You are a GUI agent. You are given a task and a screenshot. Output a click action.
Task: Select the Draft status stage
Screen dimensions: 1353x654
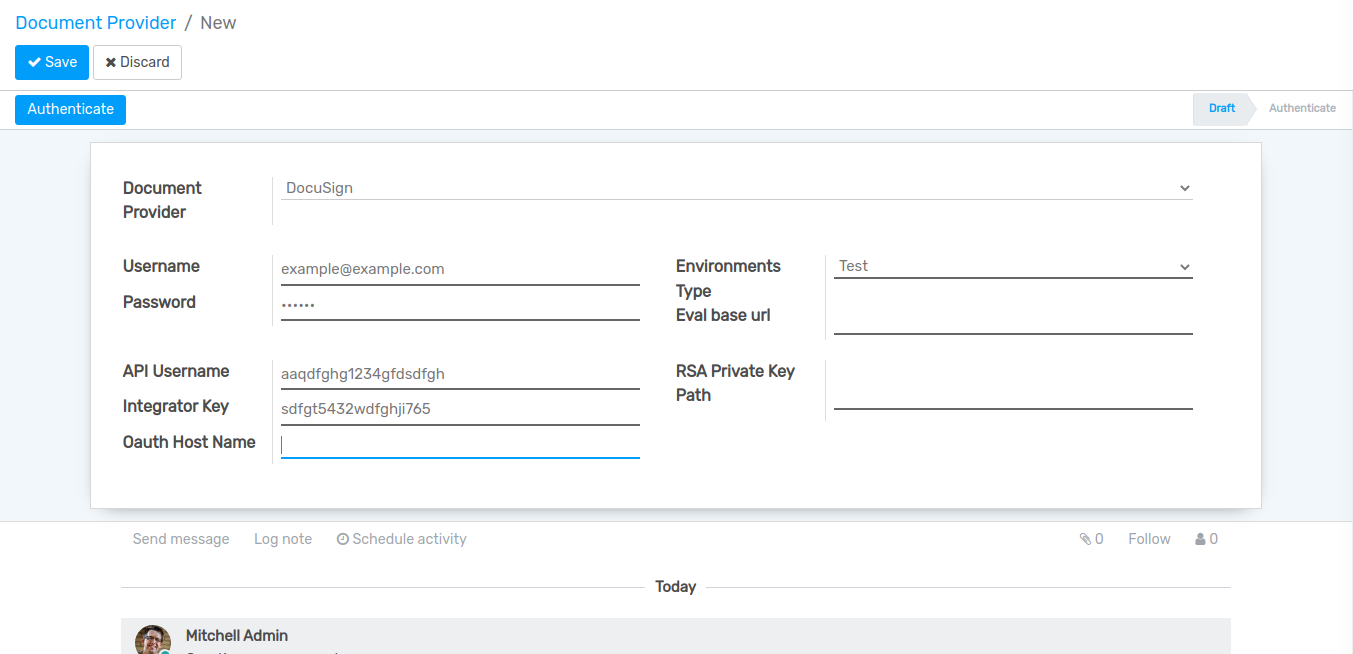1221,108
